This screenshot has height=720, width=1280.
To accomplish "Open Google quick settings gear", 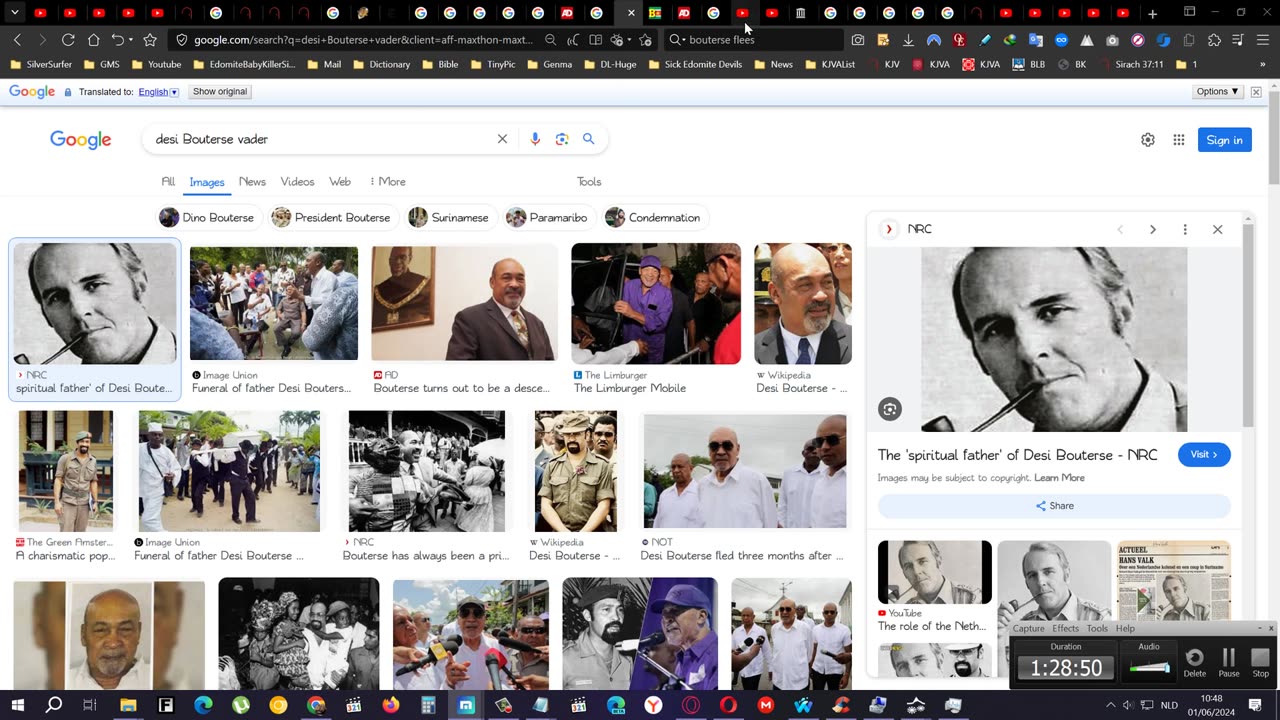I will (x=1148, y=140).
